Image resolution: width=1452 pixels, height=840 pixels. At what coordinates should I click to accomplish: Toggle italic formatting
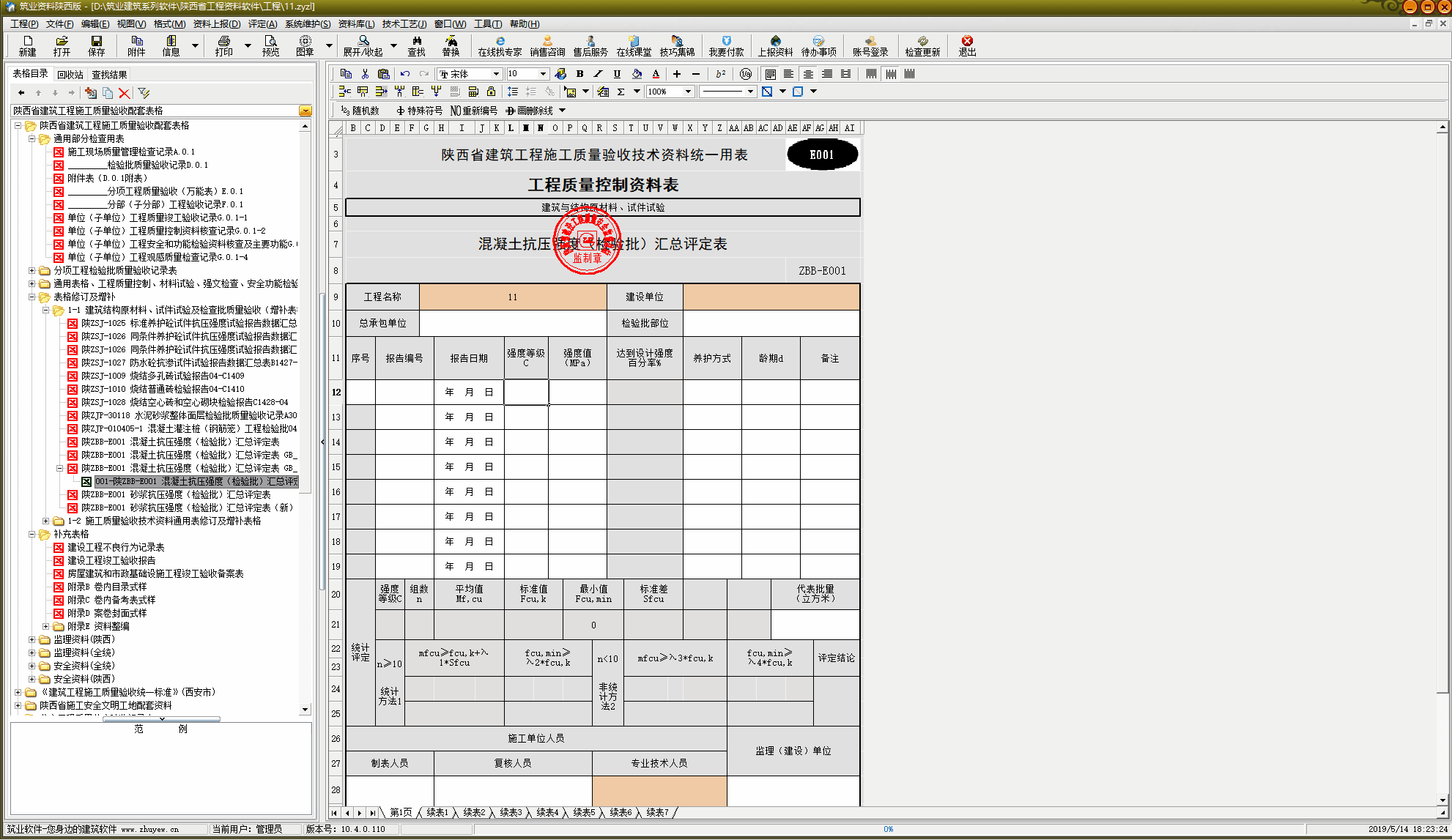[x=598, y=73]
